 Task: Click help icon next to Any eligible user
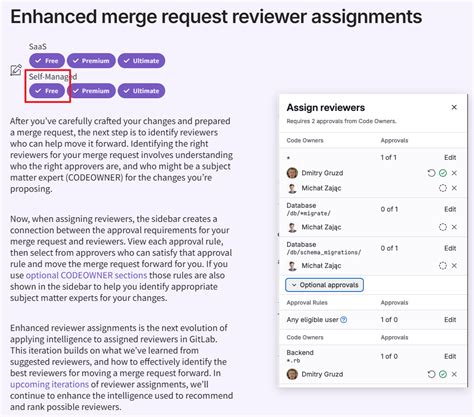[x=344, y=320]
